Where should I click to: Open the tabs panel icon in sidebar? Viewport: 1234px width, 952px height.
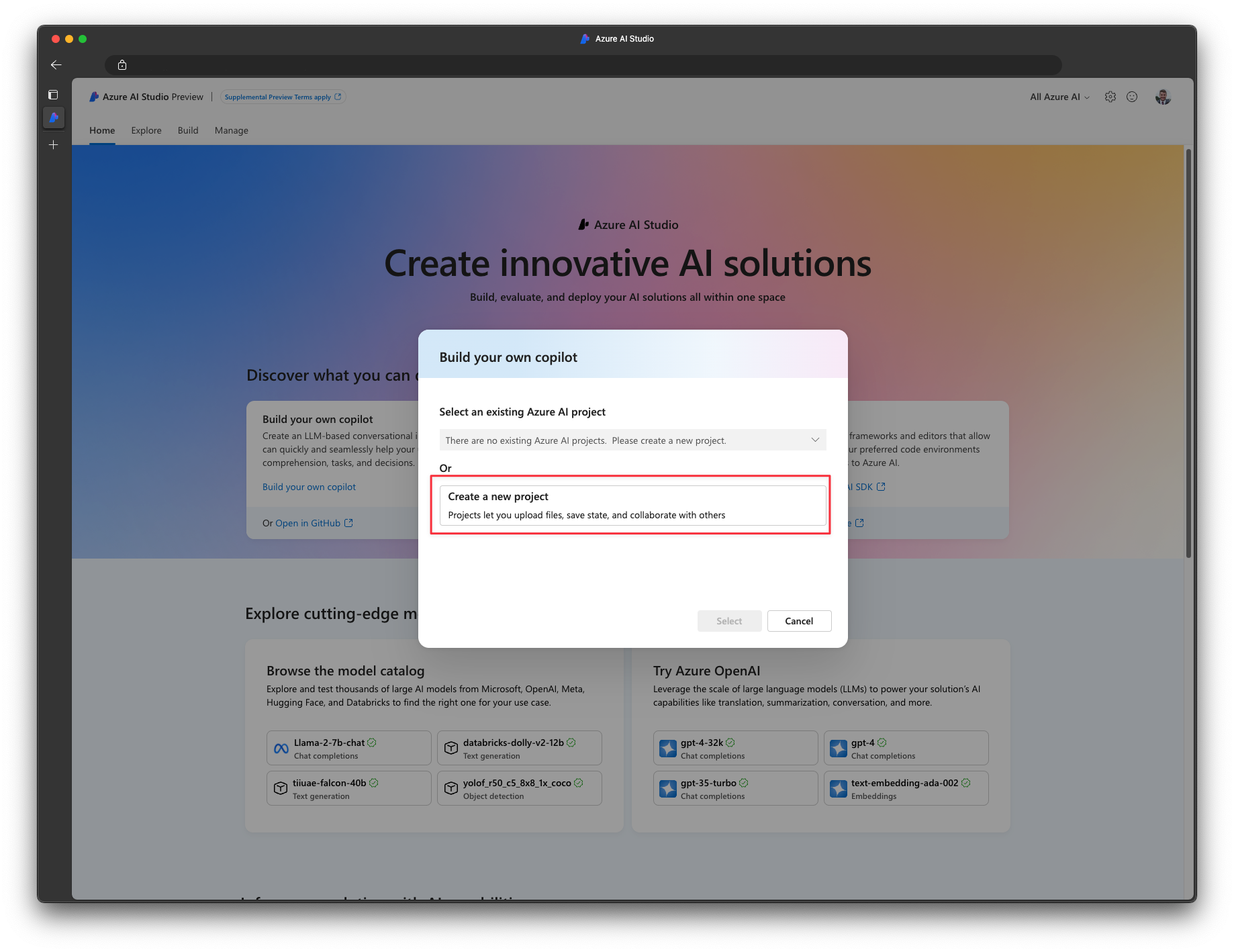tap(54, 95)
